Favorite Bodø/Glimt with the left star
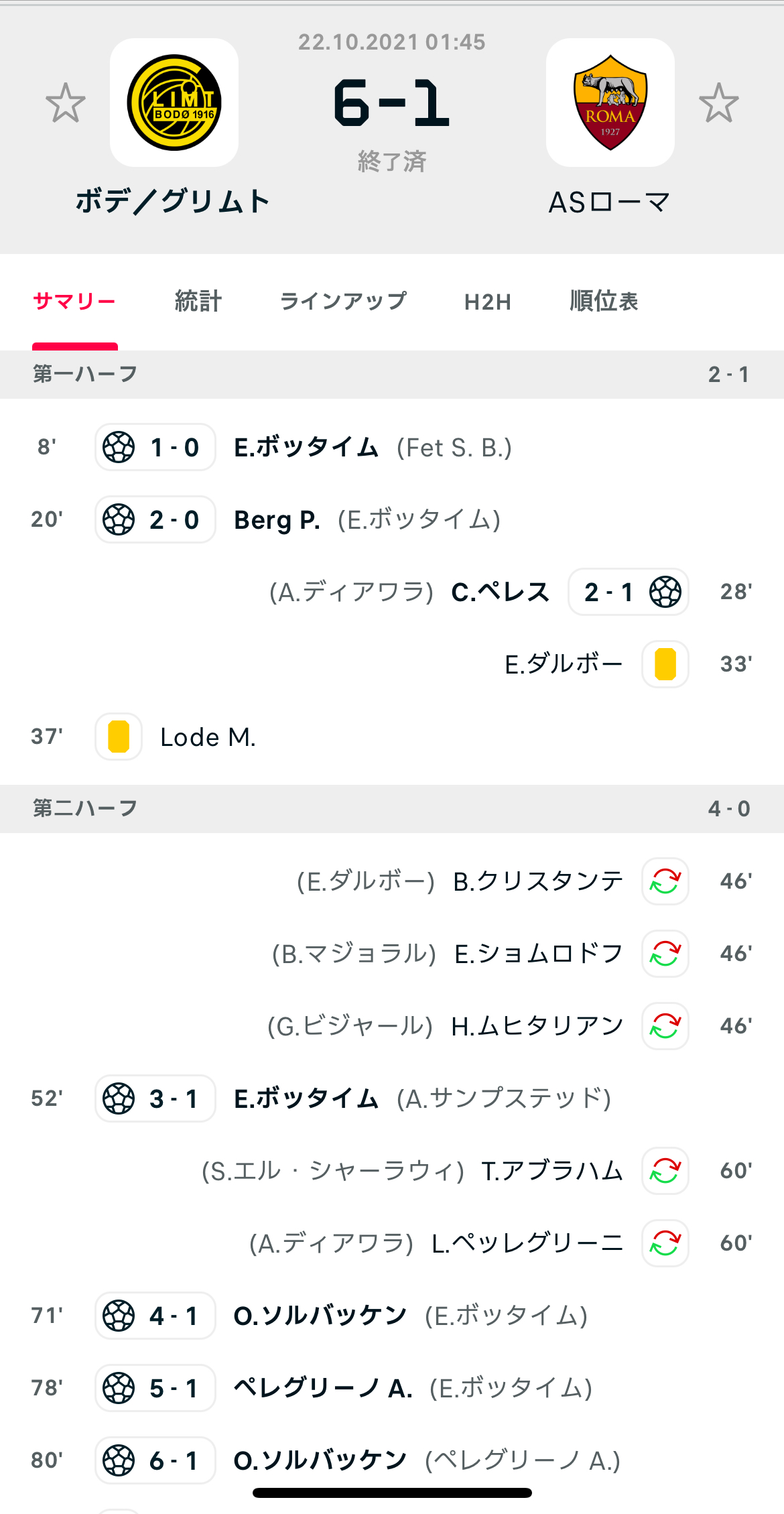This screenshot has width=784, height=1514. [x=66, y=103]
